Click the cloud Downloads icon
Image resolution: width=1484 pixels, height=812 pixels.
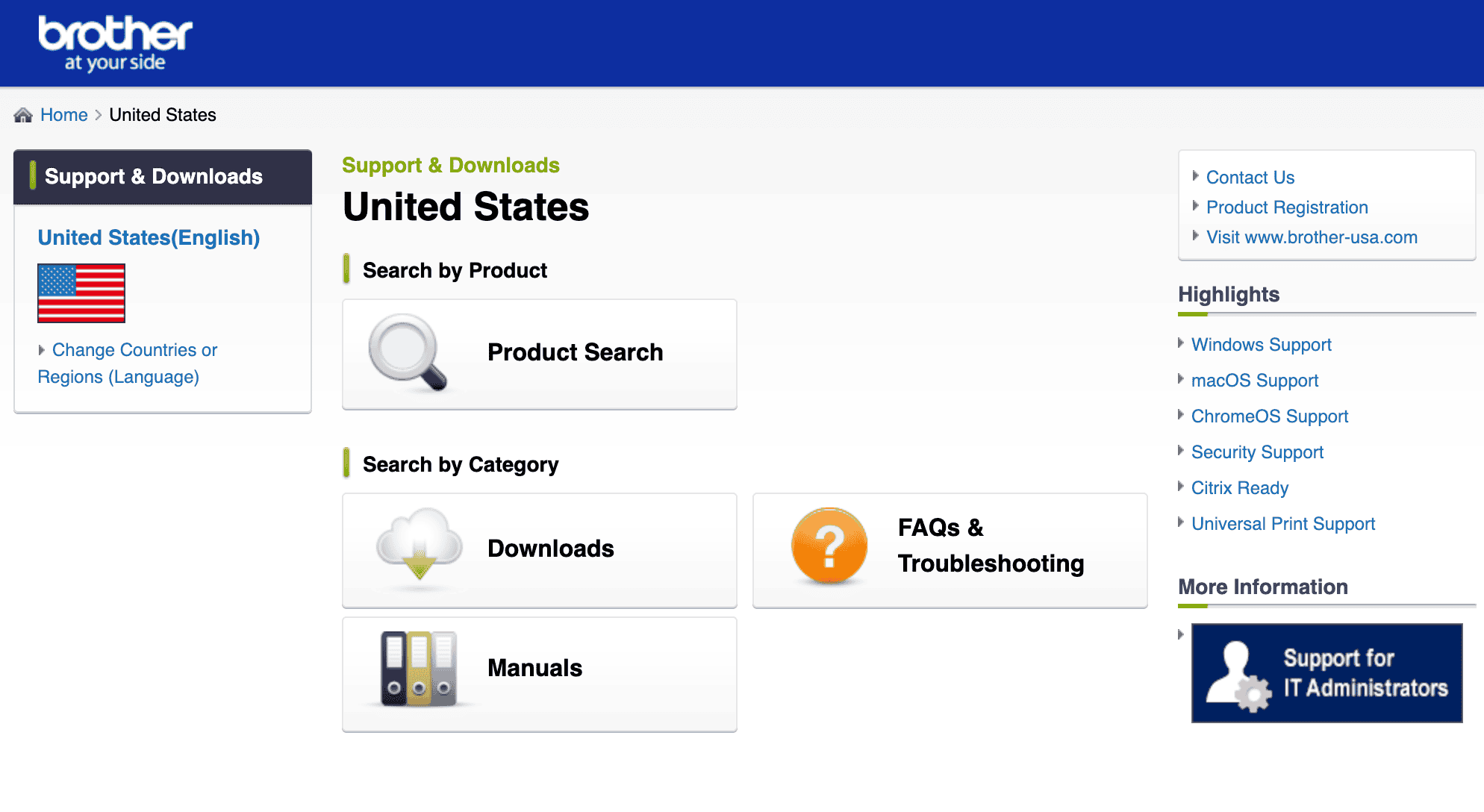pyautogui.click(x=419, y=547)
